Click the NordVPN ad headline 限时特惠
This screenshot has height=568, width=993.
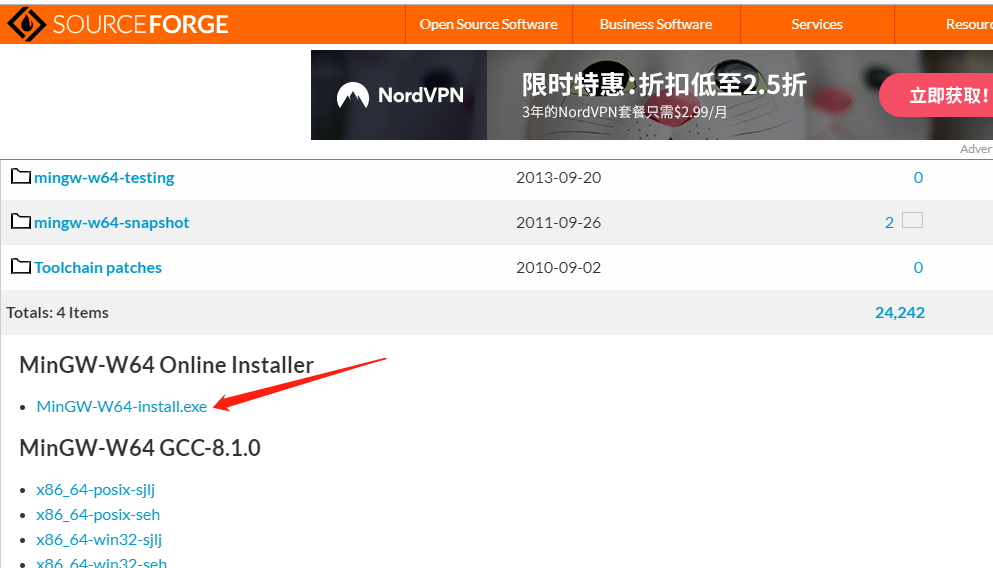[x=664, y=84]
